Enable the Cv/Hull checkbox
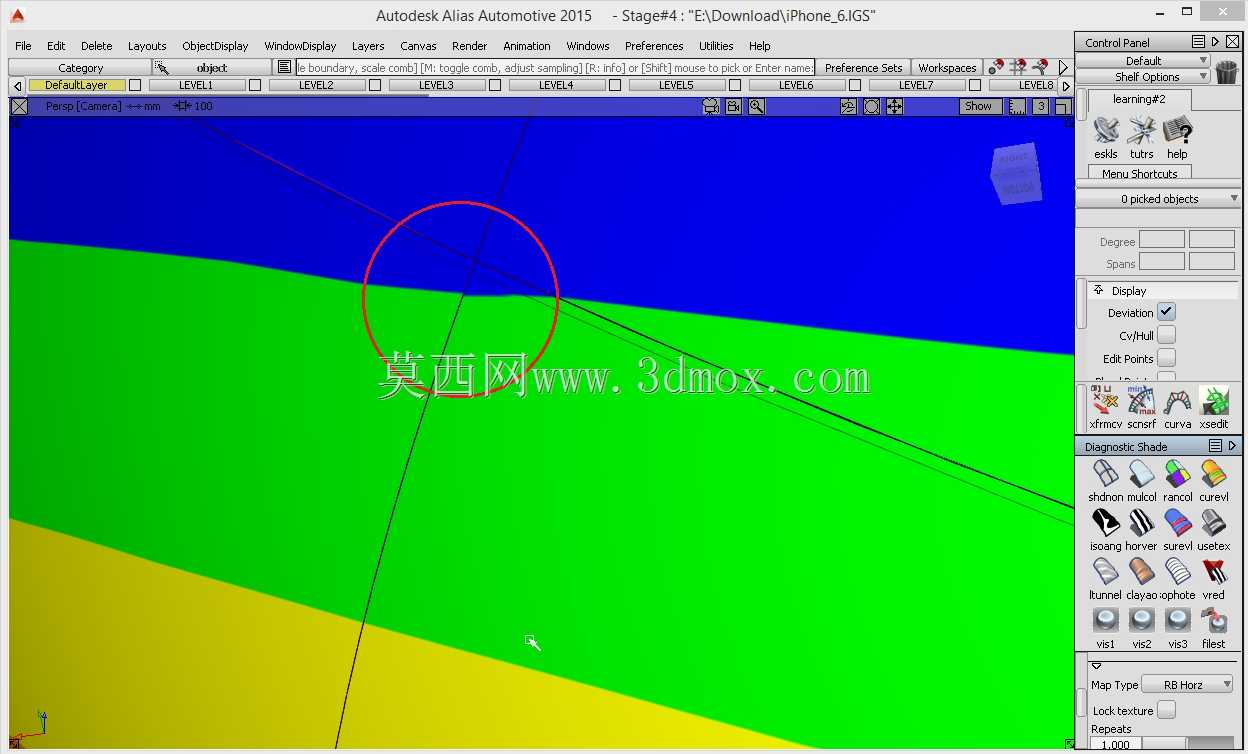1248x754 pixels. point(1167,336)
